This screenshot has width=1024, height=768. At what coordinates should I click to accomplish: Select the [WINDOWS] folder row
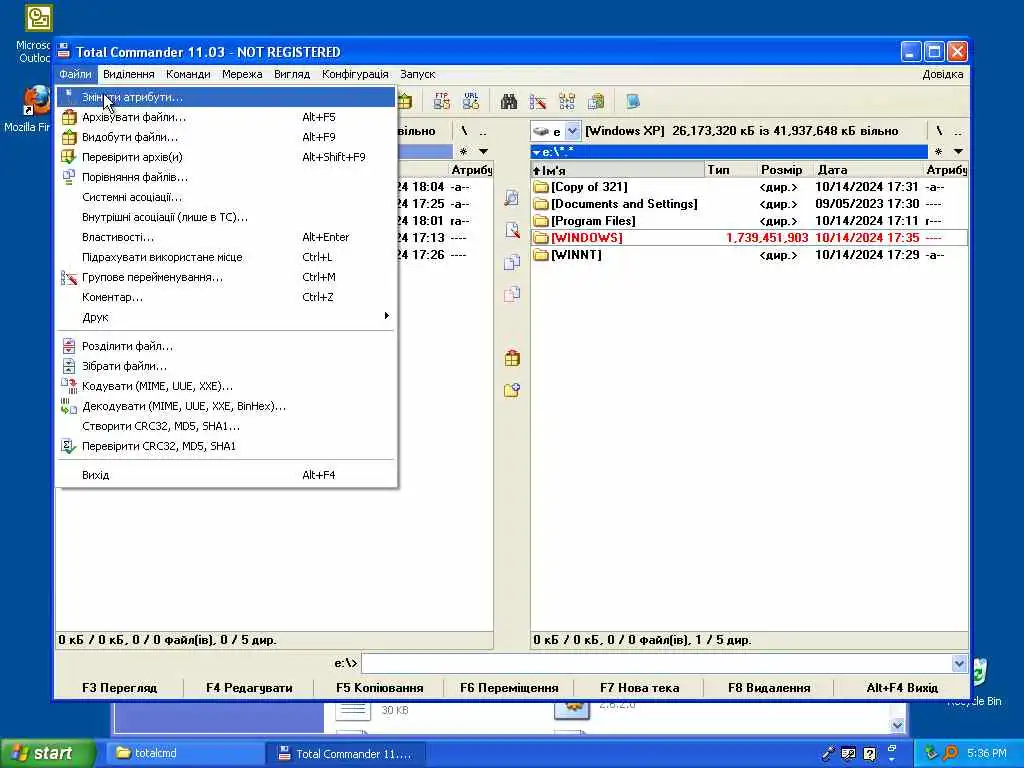[749, 238]
